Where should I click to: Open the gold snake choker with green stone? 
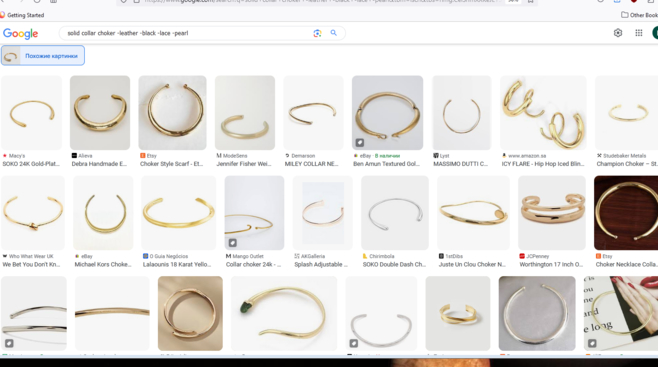(284, 313)
